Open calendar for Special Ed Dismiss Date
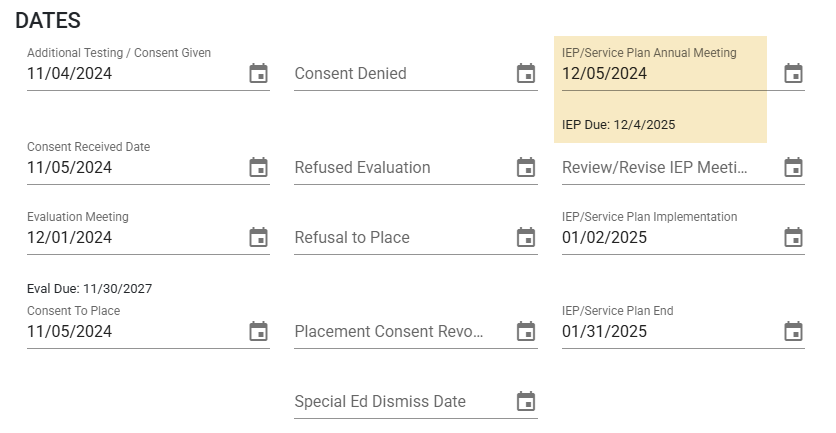 pos(526,402)
